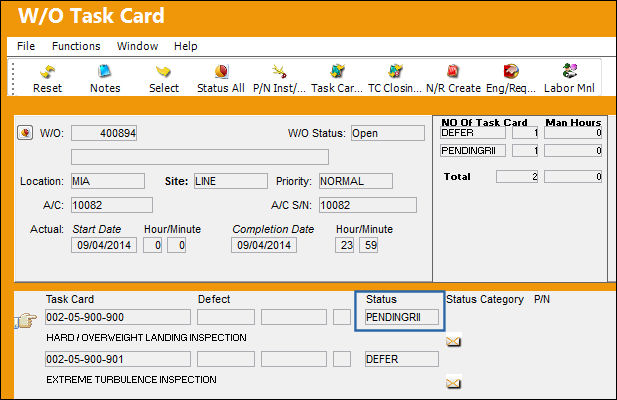Click task card field 002-05-900-900
Screen dimensions: 617x400
(118, 317)
